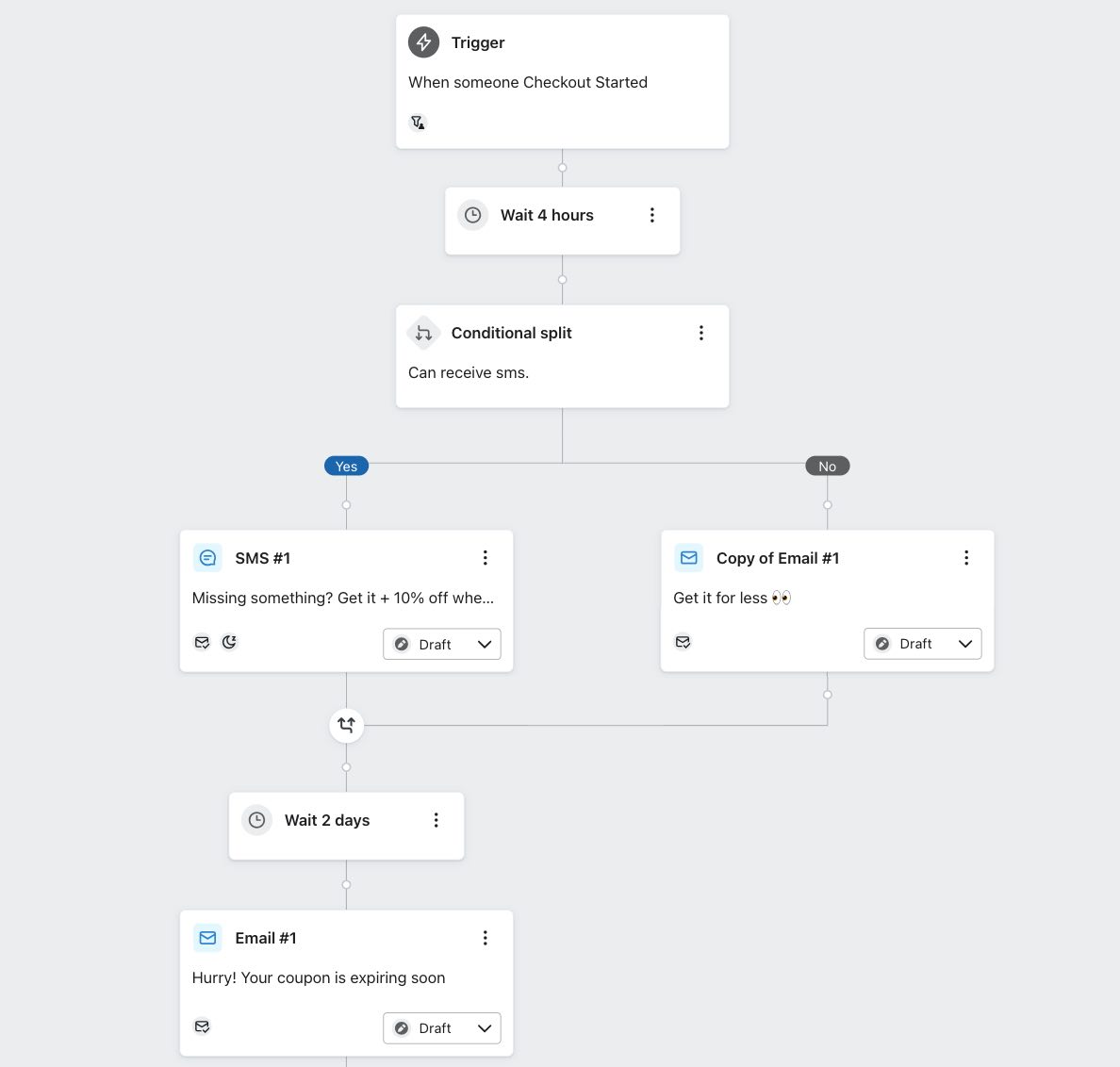Click the Conditional split arrows icon

(423, 334)
